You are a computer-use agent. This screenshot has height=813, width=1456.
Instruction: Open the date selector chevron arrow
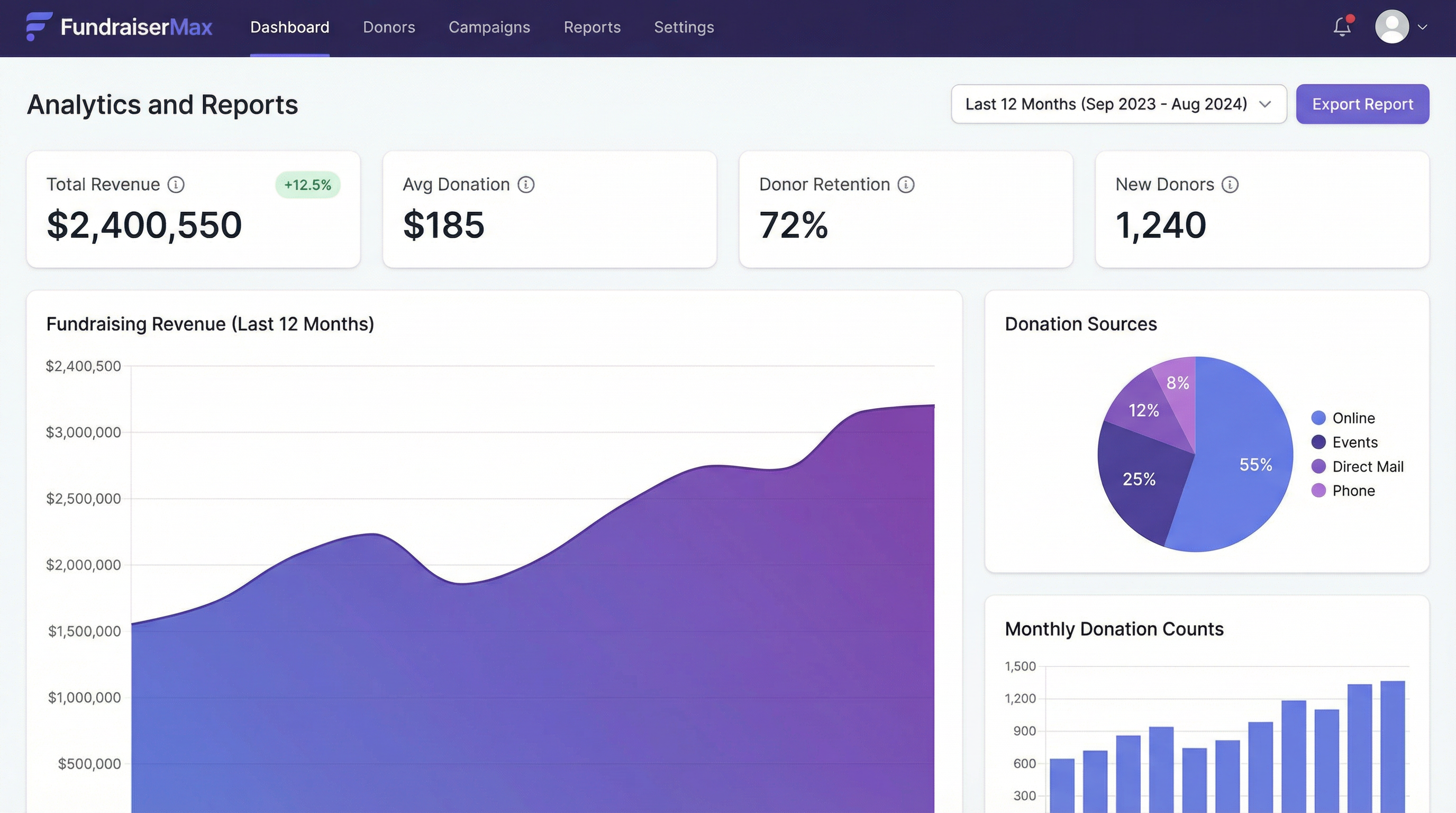coord(1265,104)
